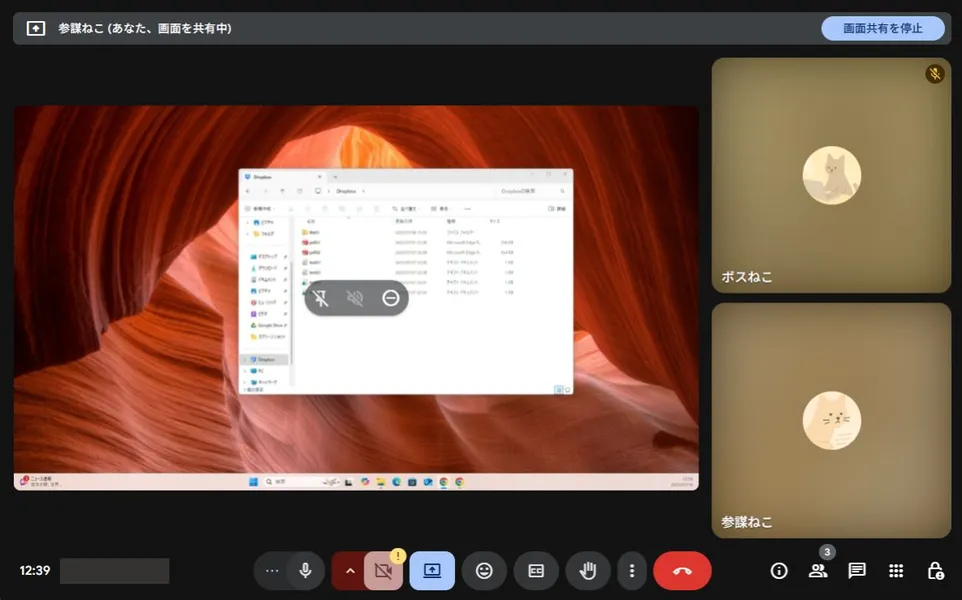Toggle the camera on or off
962x600 pixels.
click(383, 572)
